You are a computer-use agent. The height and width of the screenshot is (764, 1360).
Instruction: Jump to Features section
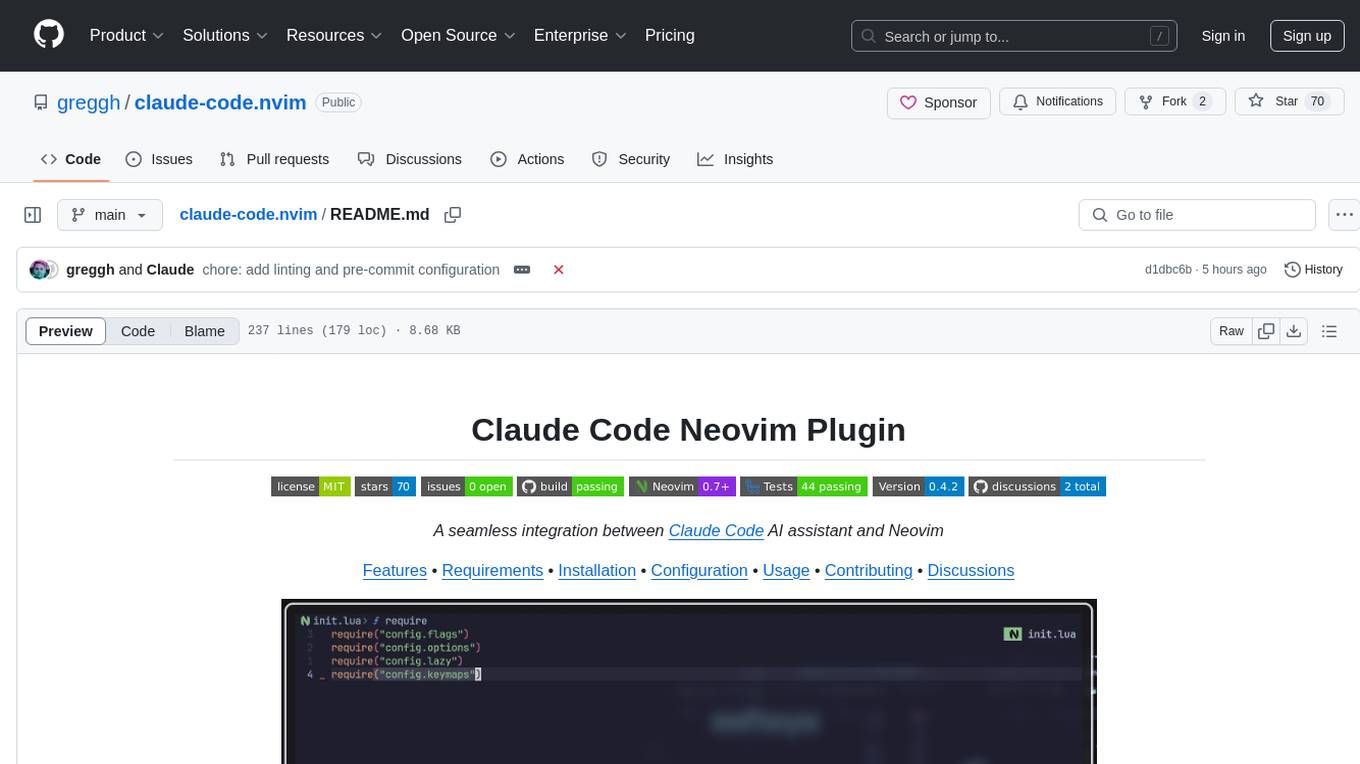point(394,571)
